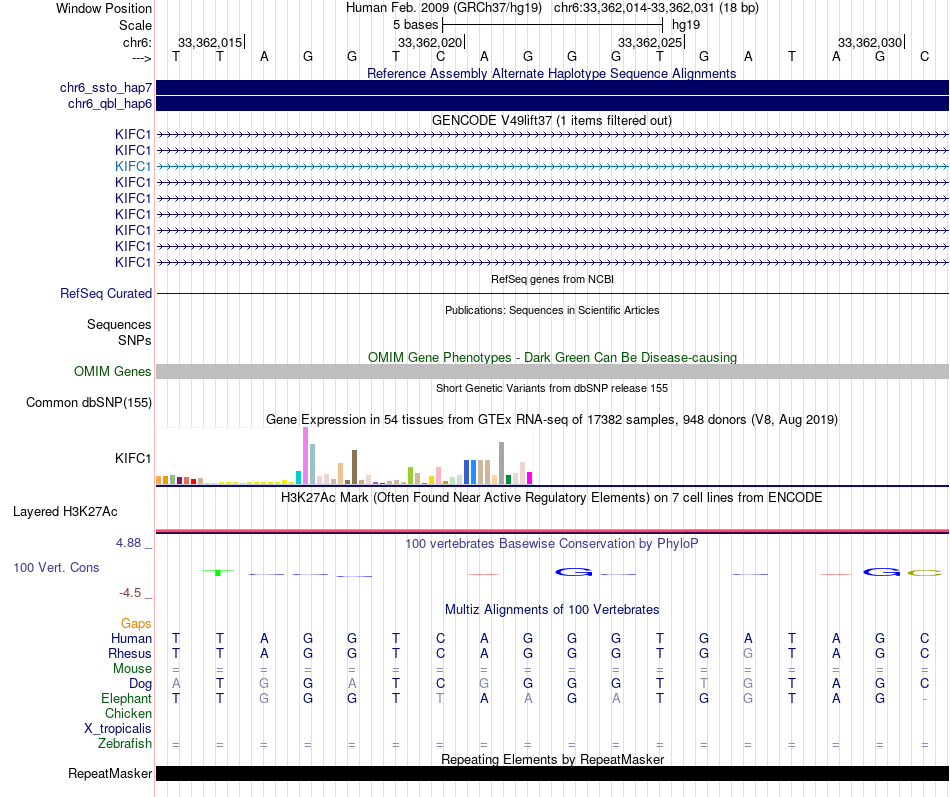Click tallest violet bar in expression chart
Screen dimensions: 950x797
point(305,456)
